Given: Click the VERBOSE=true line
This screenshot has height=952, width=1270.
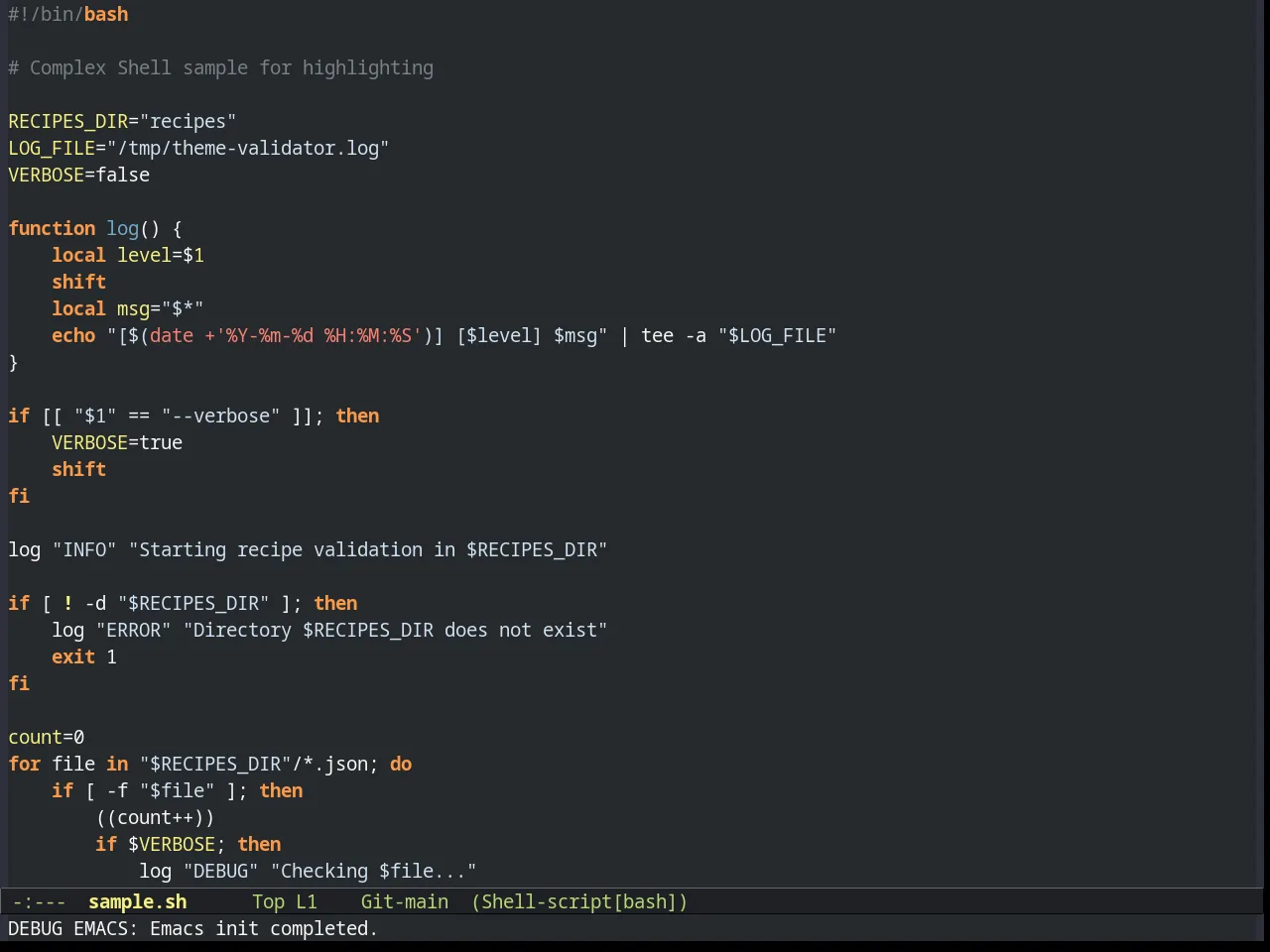Looking at the screenshot, I should [x=117, y=442].
